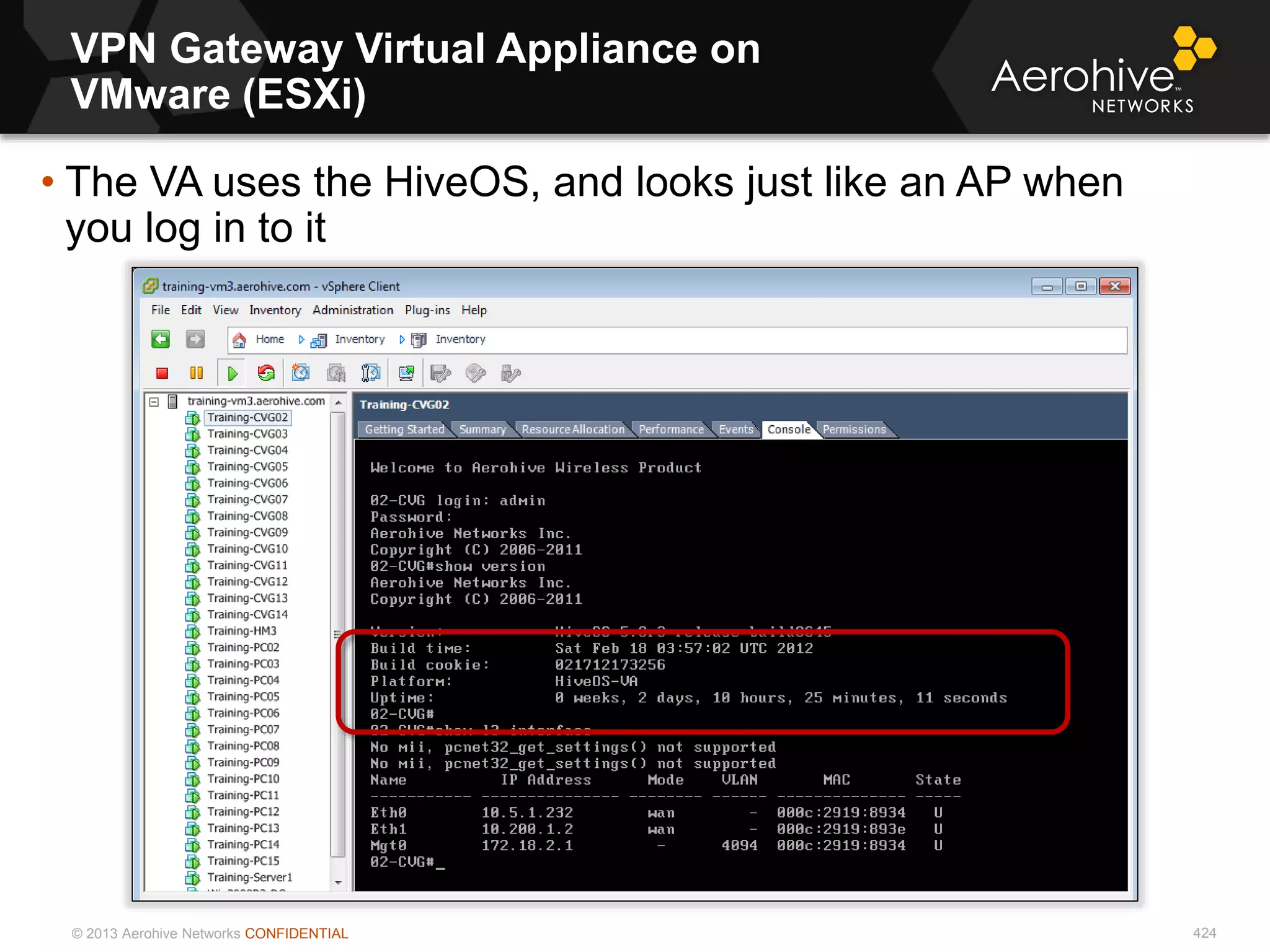Click the VM icon beside Training-CVG03

tap(193, 434)
